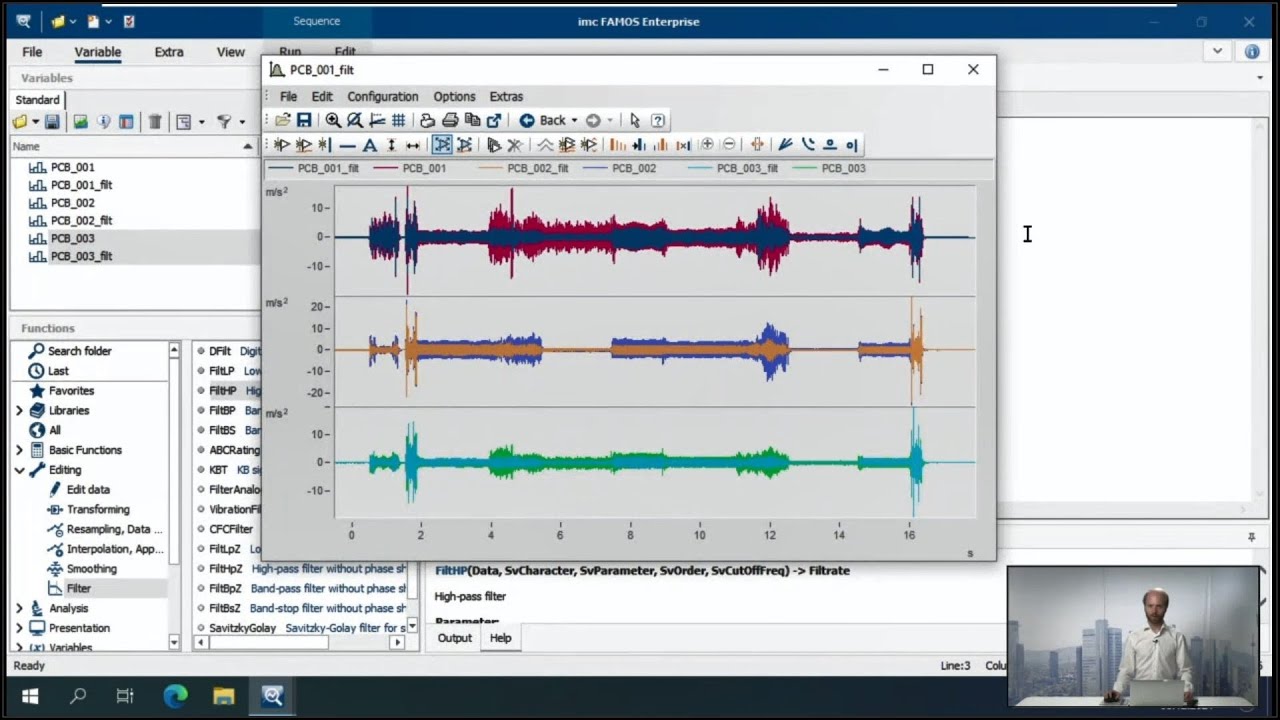This screenshot has width=1280, height=720.
Task: Open variable properties info icon
Action: (x=103, y=122)
